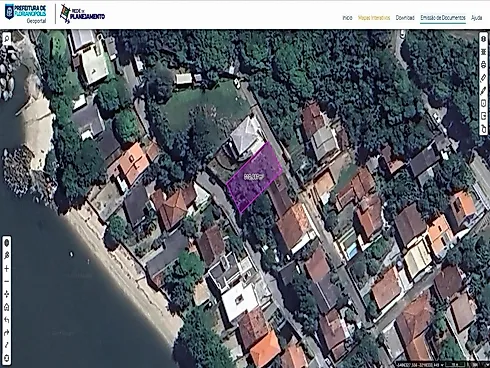The height and width of the screenshot is (368, 490).
Task: Open the Download page link
Action: [405, 18]
